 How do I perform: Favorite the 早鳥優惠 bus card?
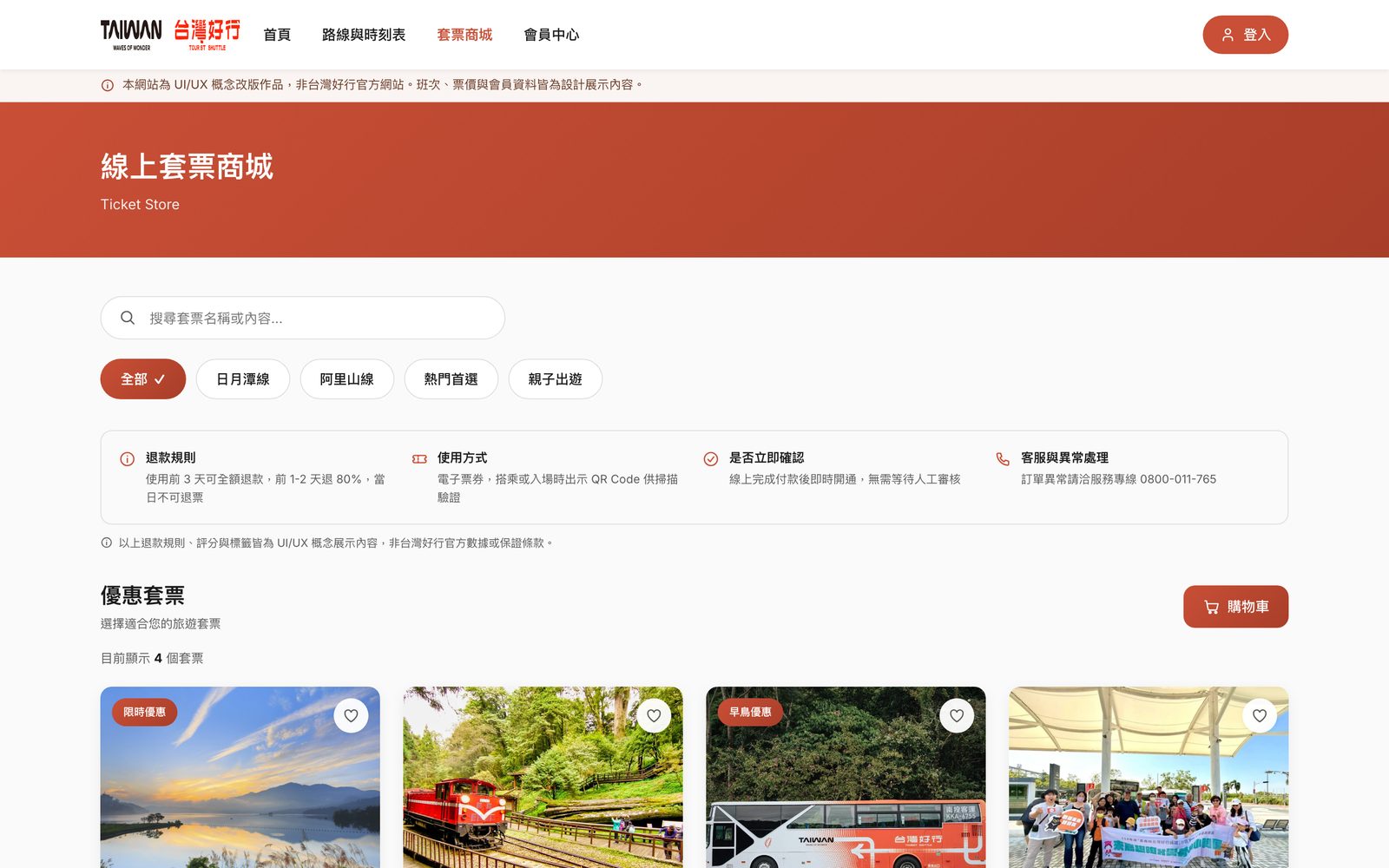(957, 716)
